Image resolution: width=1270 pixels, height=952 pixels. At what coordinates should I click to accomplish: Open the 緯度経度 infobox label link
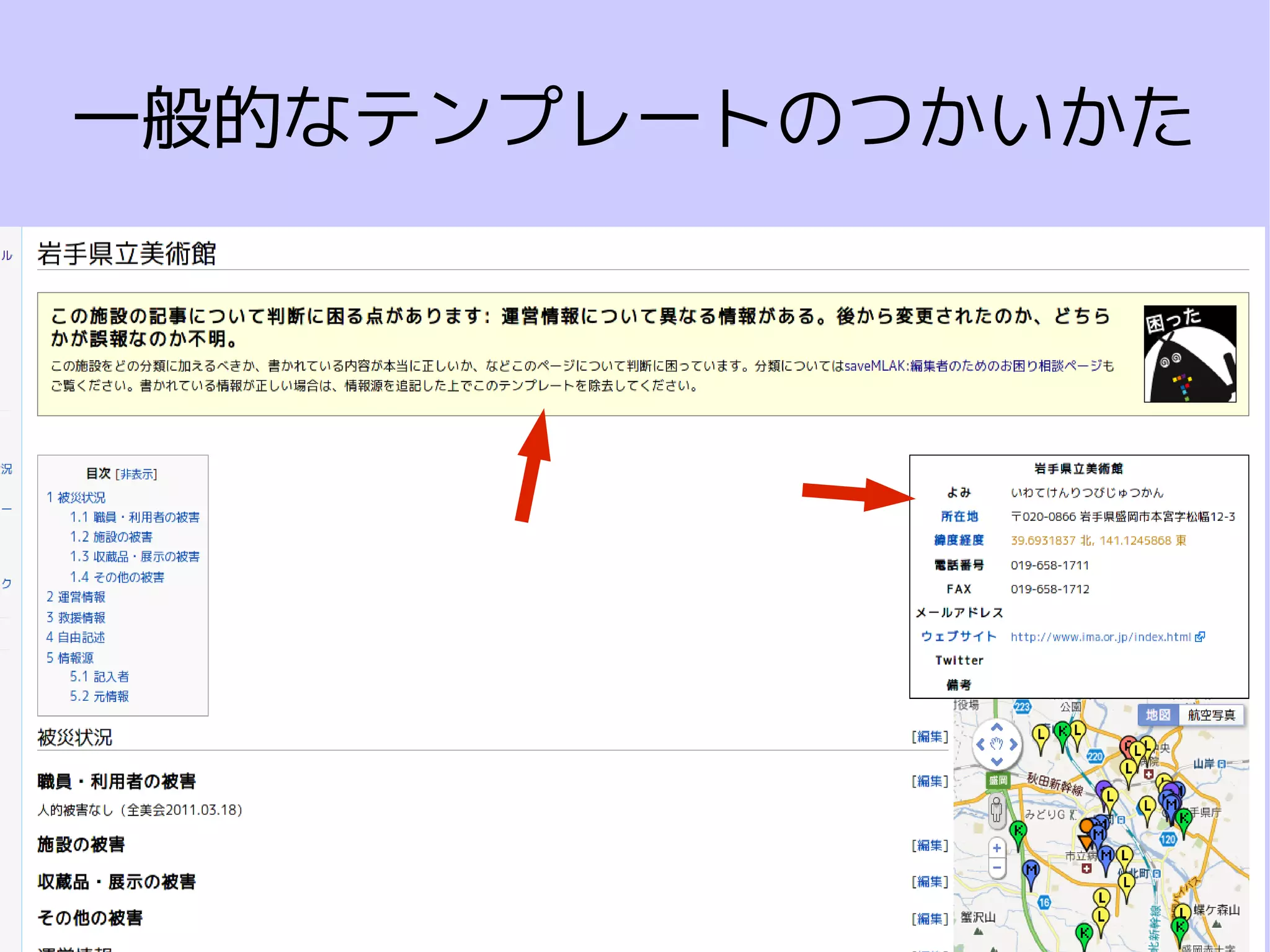point(959,541)
